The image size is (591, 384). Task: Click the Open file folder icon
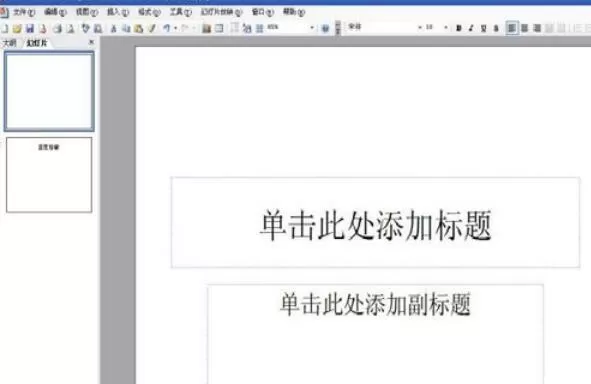click(x=17, y=28)
